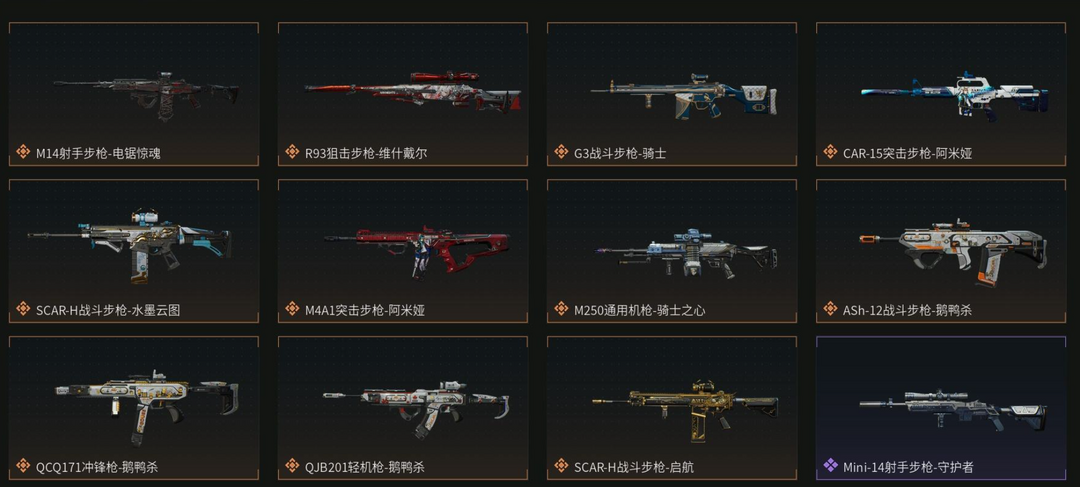Select the red M4A1 rifle image
Viewport: 1080px width, 487px height.
[x=417, y=251]
